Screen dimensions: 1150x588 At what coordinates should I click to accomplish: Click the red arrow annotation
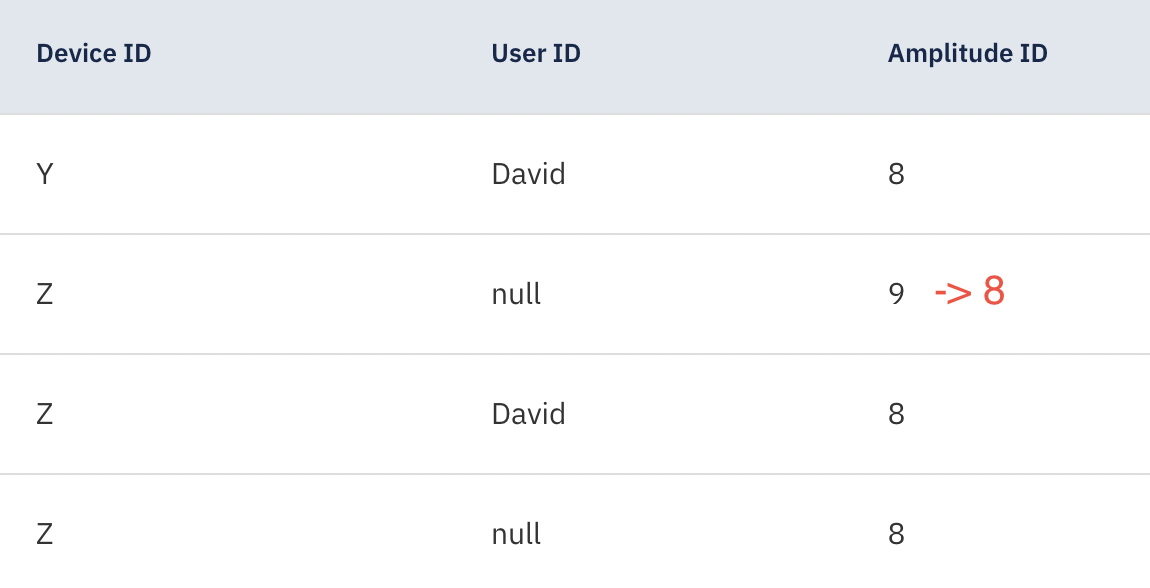click(952, 293)
